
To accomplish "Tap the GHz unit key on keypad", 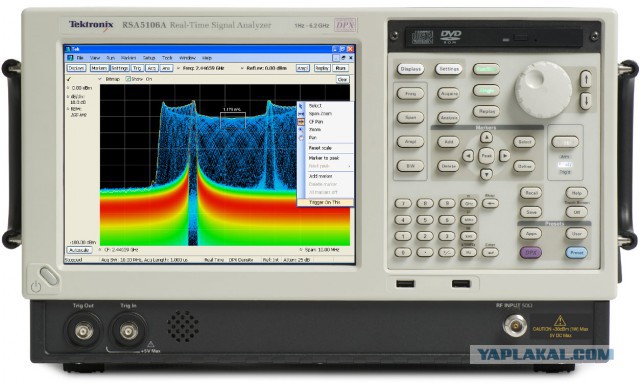I will [468, 203].
